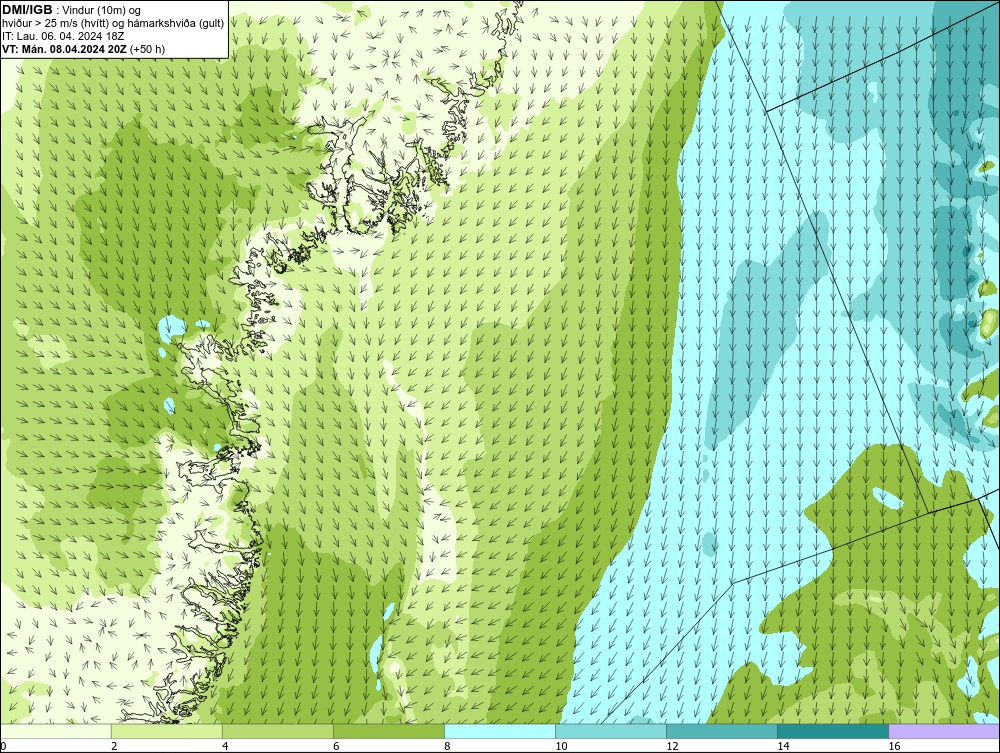Click the 0–2 m/s palest color band in legend
Image resolution: width=1000 pixels, height=753 pixels.
(x=56, y=731)
